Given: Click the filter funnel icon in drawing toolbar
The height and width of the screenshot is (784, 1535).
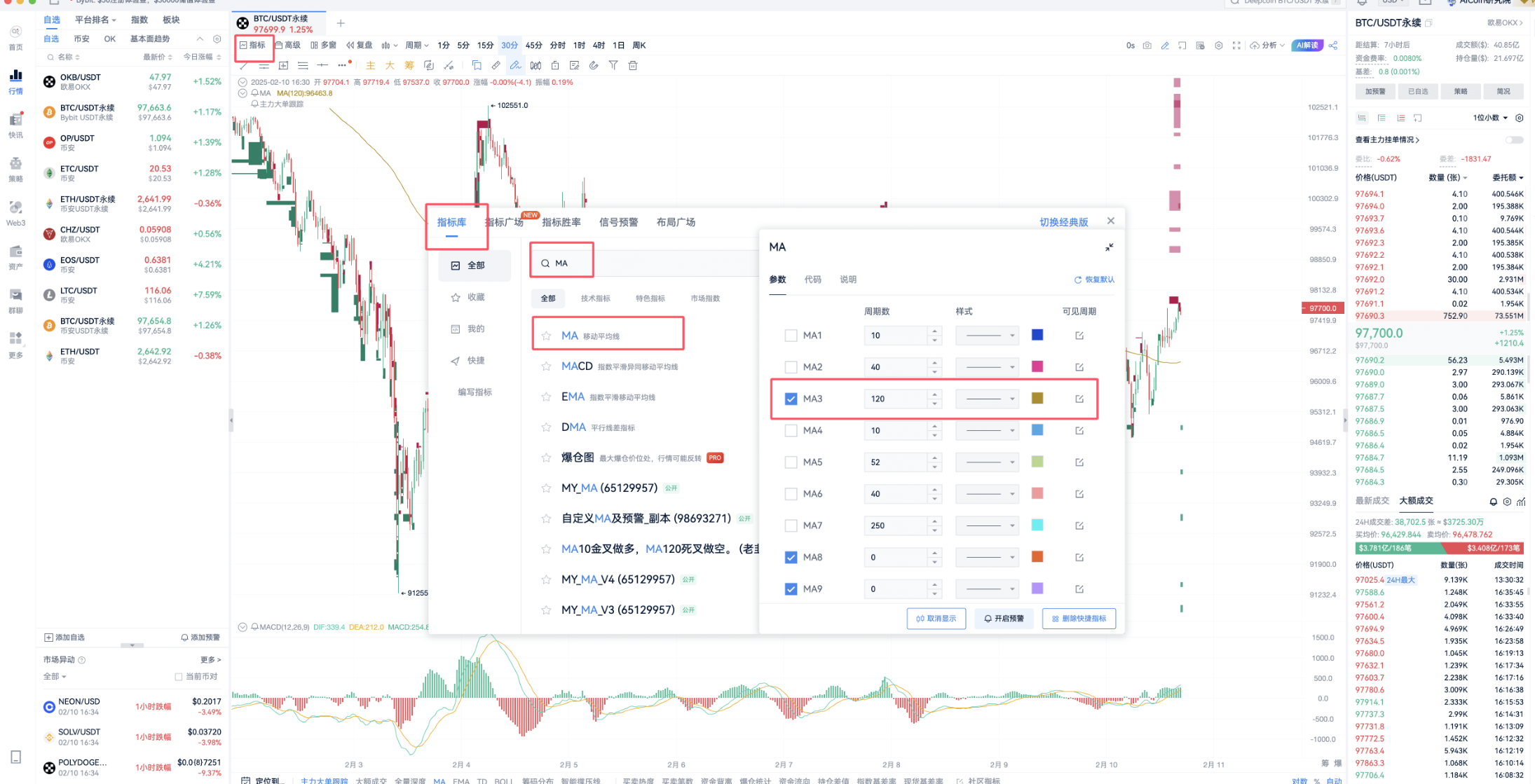Looking at the screenshot, I should pyautogui.click(x=613, y=65).
